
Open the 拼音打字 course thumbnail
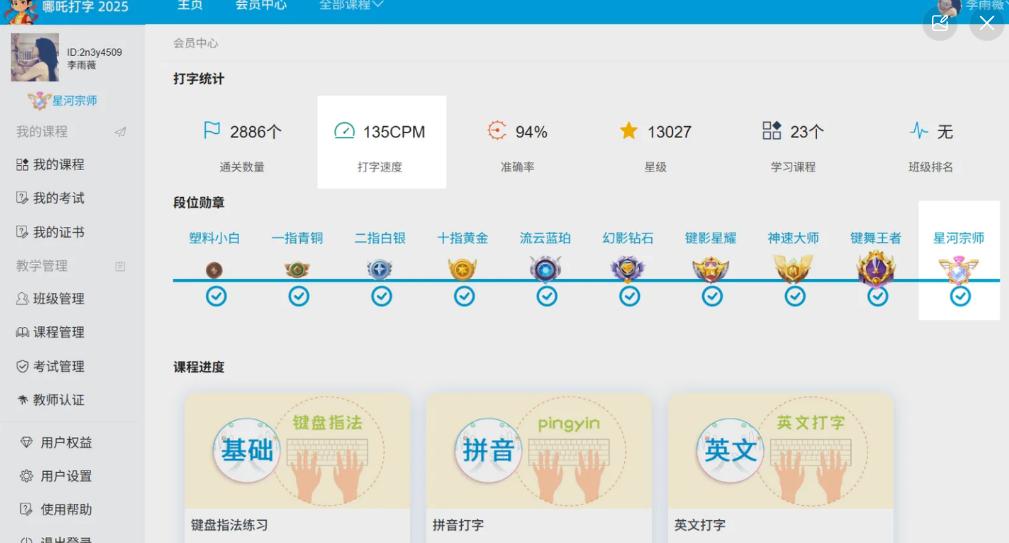pos(539,451)
